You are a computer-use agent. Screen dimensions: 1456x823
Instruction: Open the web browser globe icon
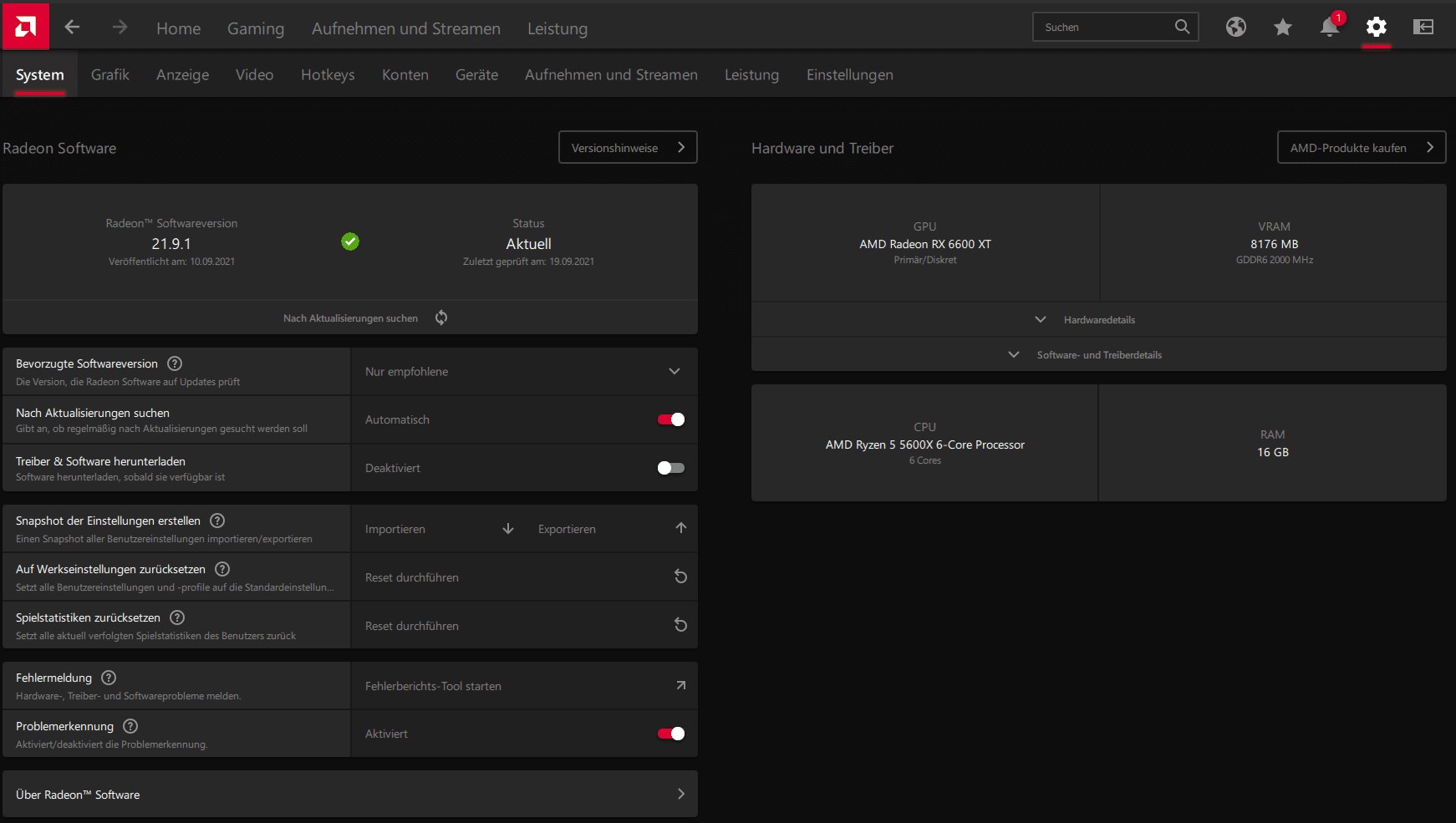point(1236,27)
